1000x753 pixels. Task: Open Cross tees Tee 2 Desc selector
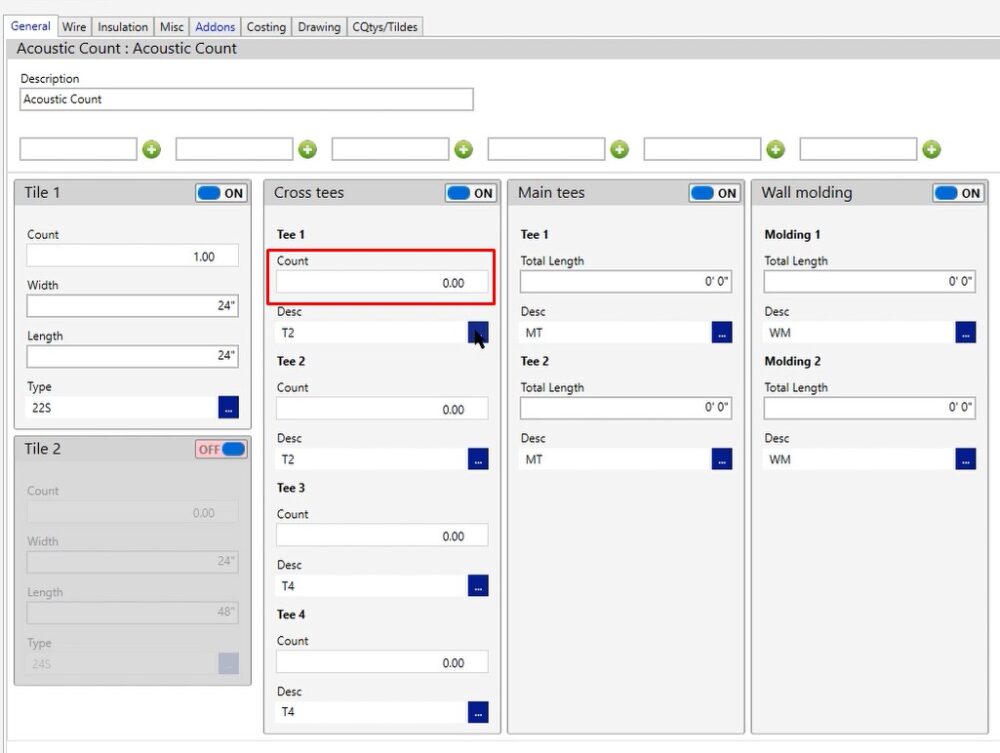[478, 459]
